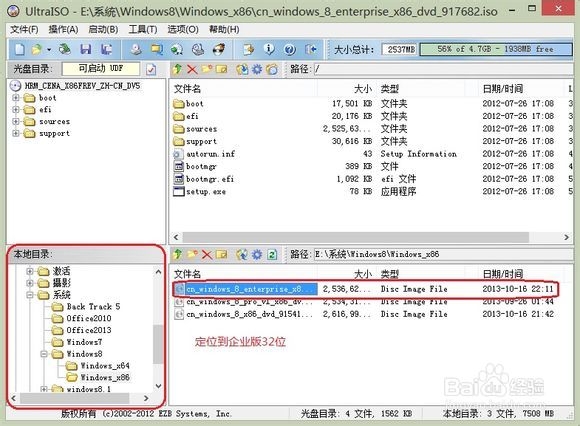Open the 启动(B) menu

coord(103,29)
